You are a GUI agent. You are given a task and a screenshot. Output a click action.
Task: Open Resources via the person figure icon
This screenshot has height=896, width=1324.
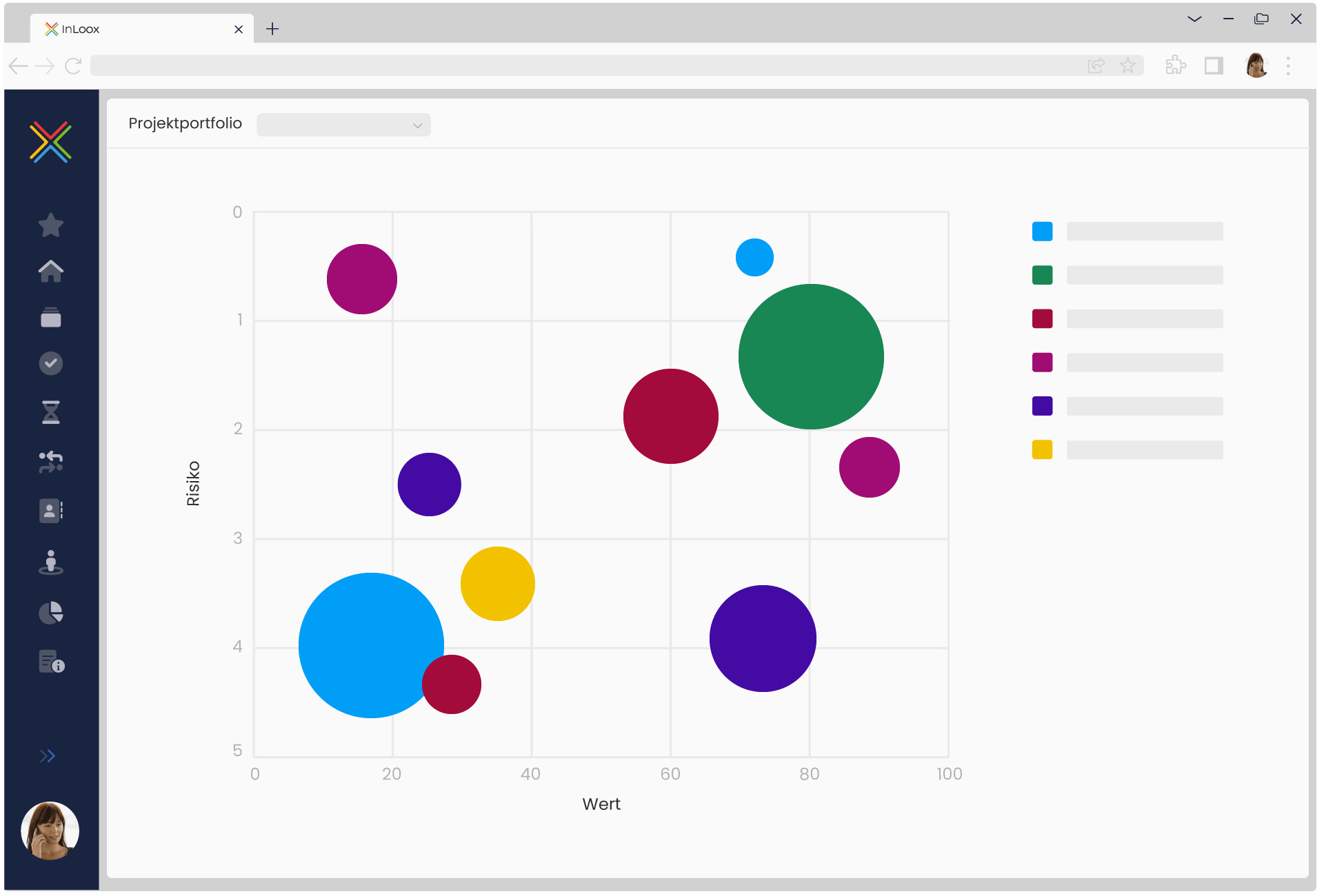point(51,562)
